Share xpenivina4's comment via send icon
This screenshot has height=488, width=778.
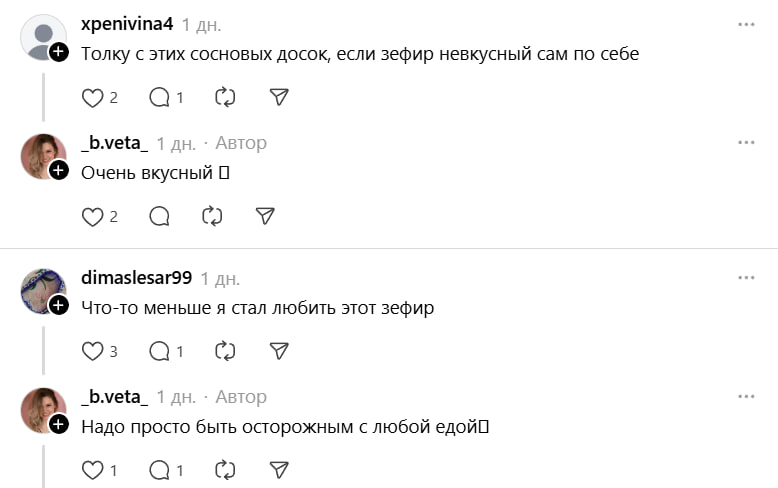(280, 97)
